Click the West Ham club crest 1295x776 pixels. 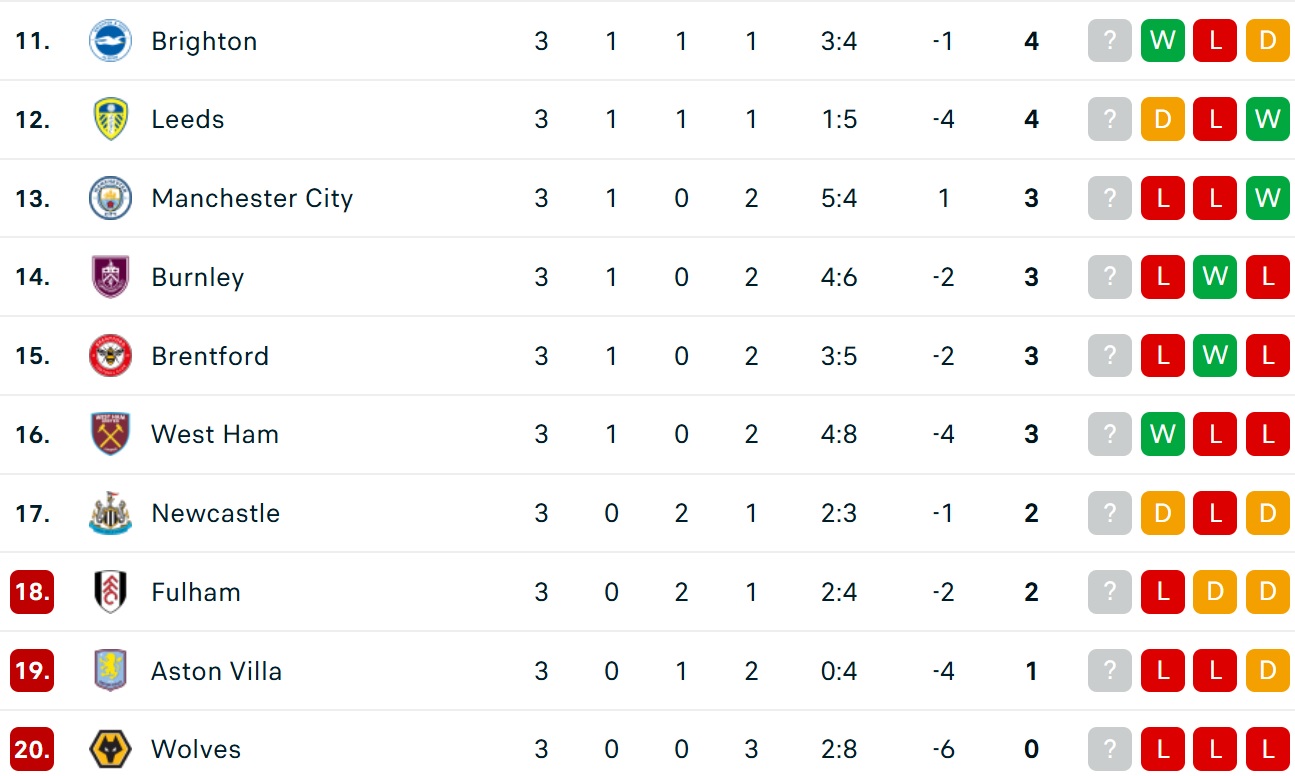110,434
